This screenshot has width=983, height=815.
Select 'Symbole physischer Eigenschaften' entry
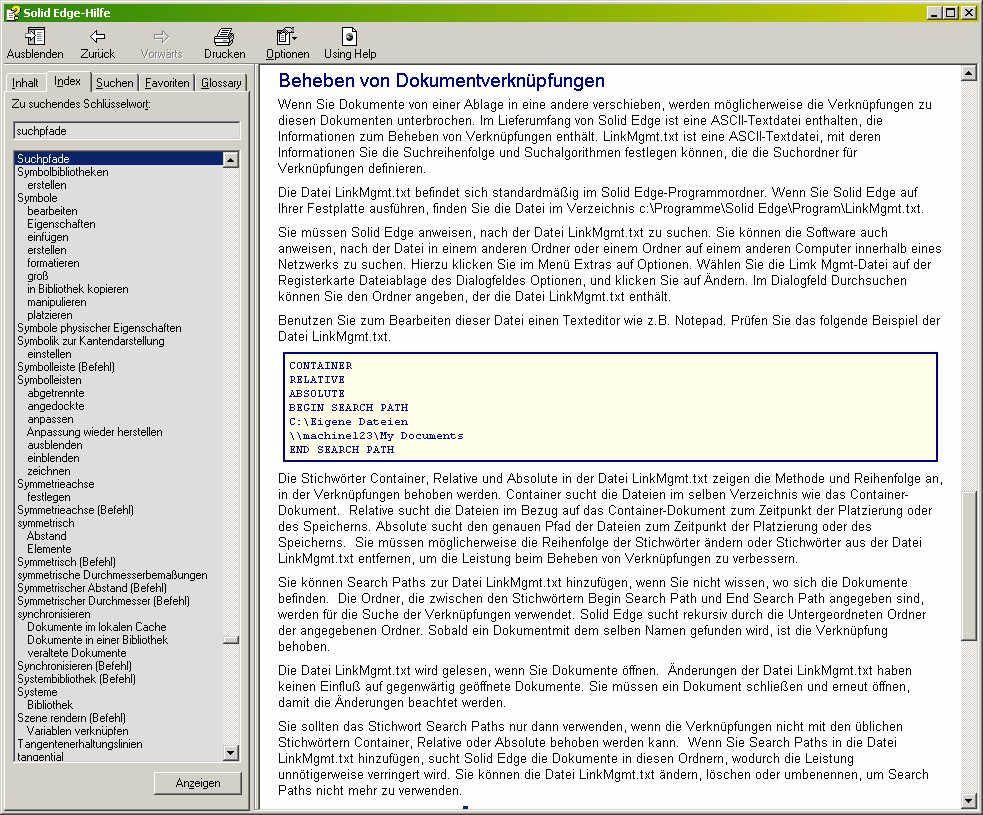pos(99,328)
